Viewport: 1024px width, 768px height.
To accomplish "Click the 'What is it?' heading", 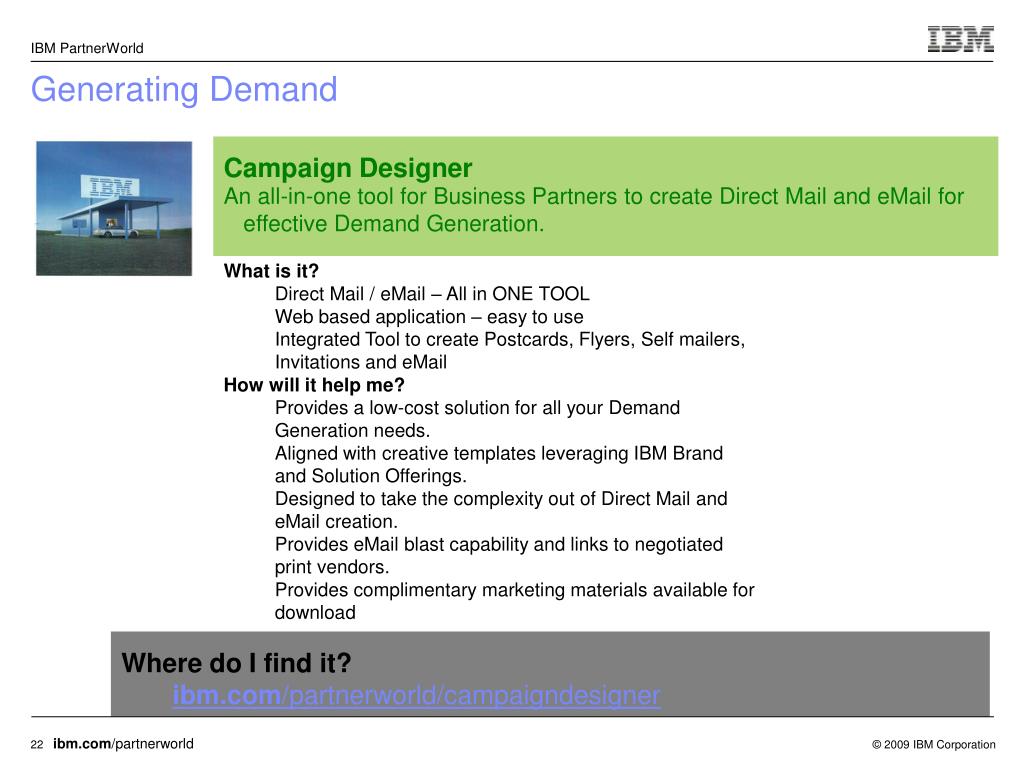I will (x=271, y=271).
